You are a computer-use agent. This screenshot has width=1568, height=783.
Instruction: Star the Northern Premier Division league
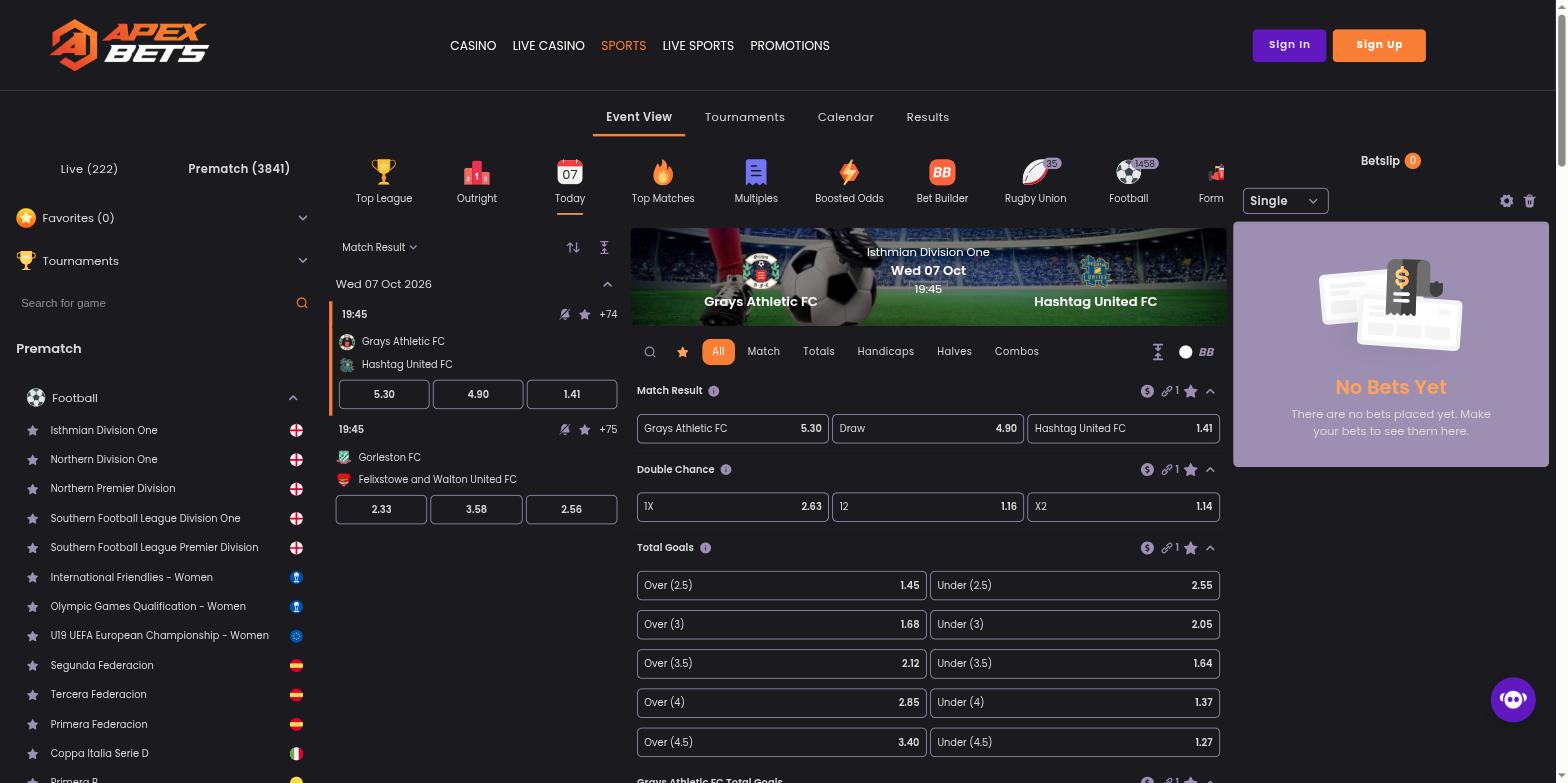point(32,489)
